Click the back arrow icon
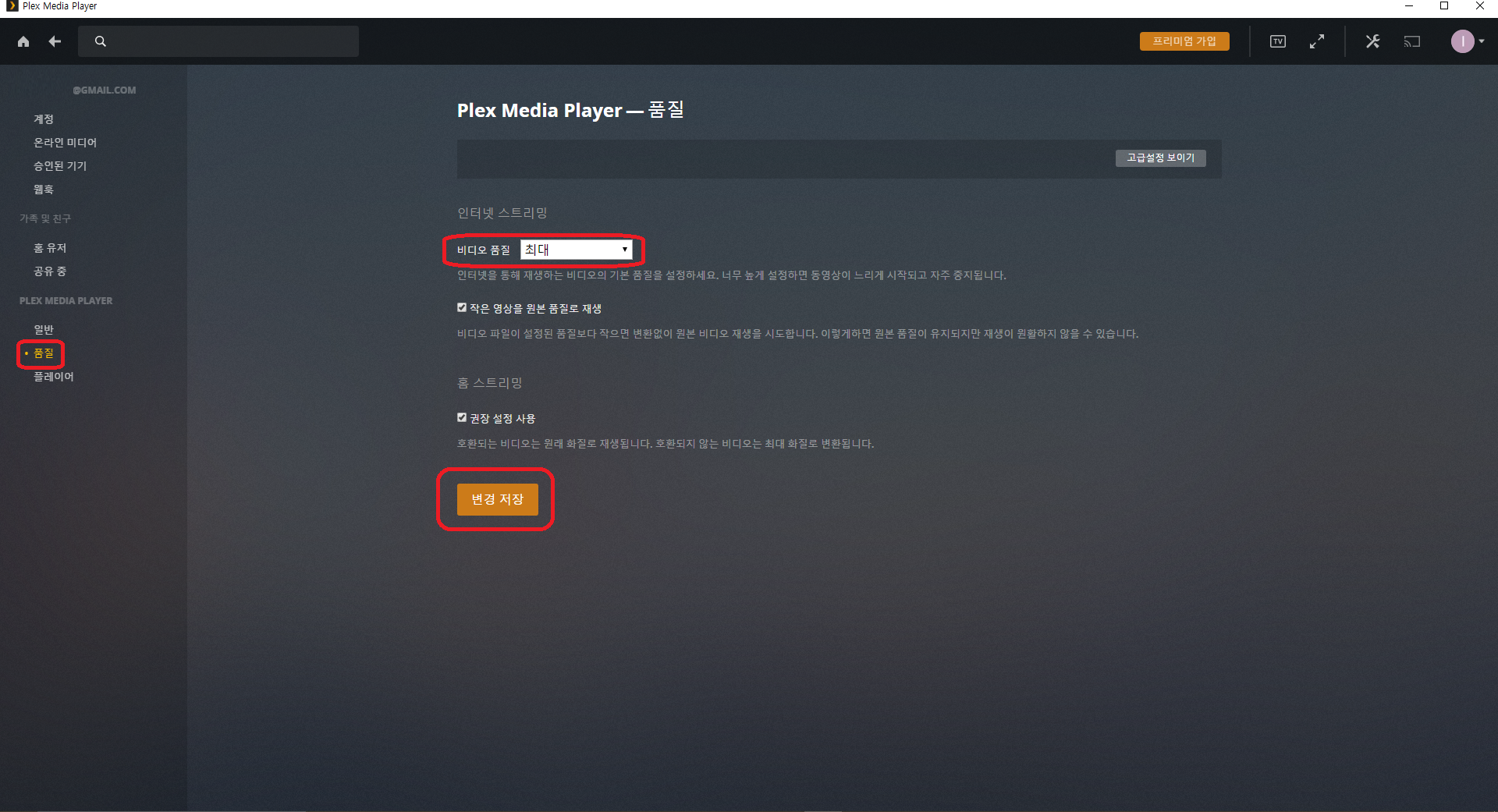The height and width of the screenshot is (812, 1498). [55, 41]
